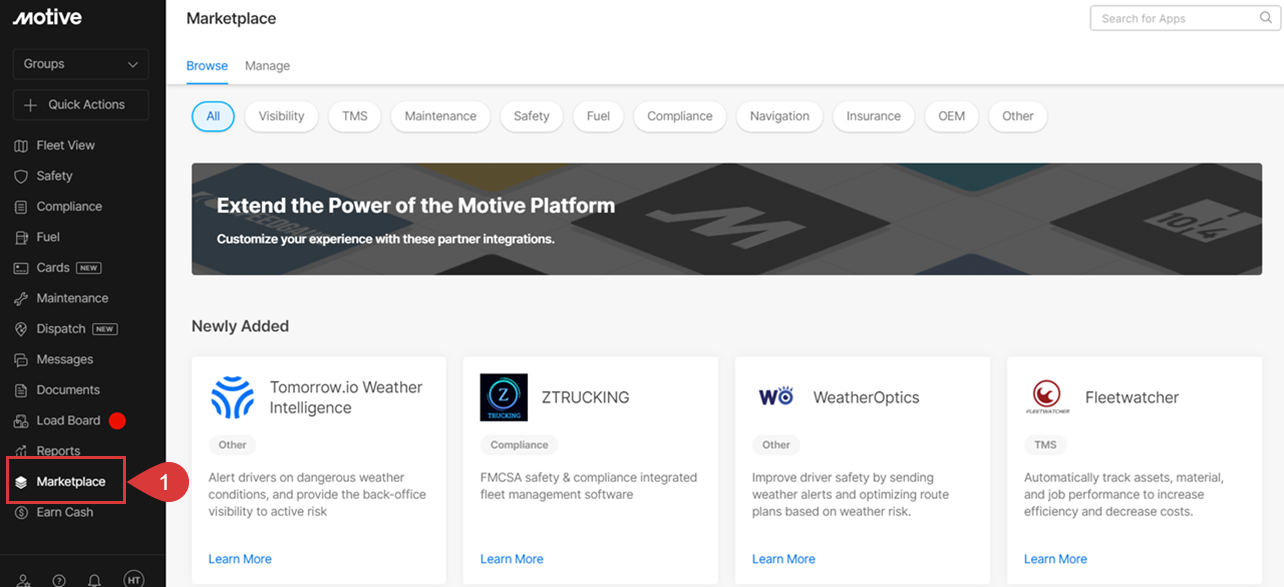This screenshot has width=1284, height=587.
Task: Filter apps by Maintenance category
Action: (x=440, y=116)
